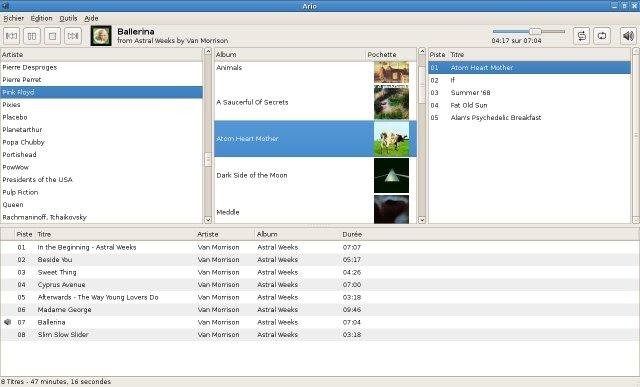Click the Artiste column header in browser
This screenshot has height=387, width=640.
[101, 54]
